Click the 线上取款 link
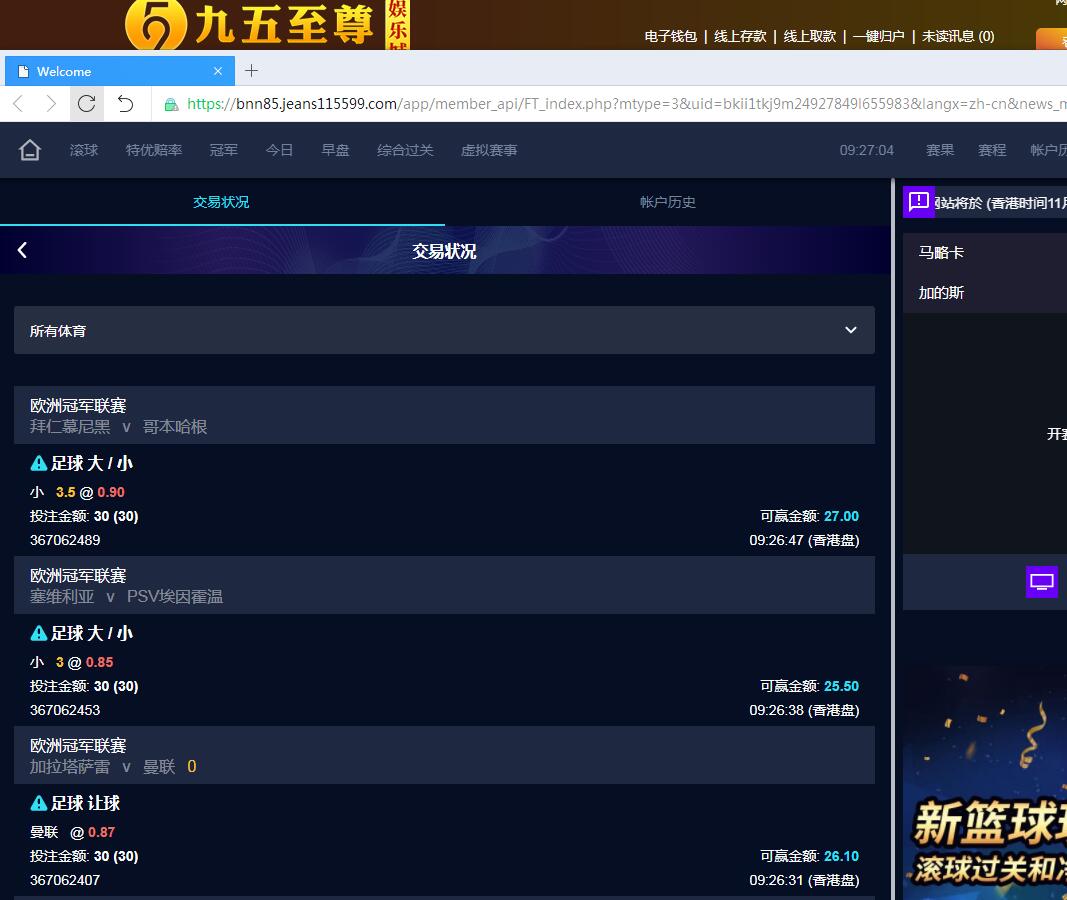This screenshot has width=1067, height=900. coord(810,36)
